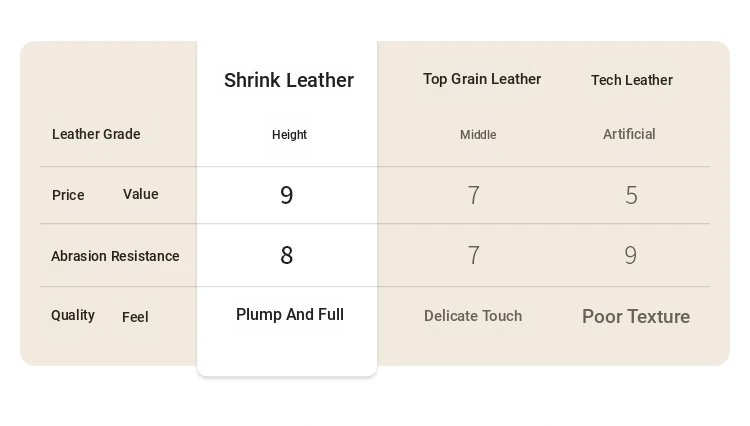Select Tech Leather's price value score of 5

point(631,196)
